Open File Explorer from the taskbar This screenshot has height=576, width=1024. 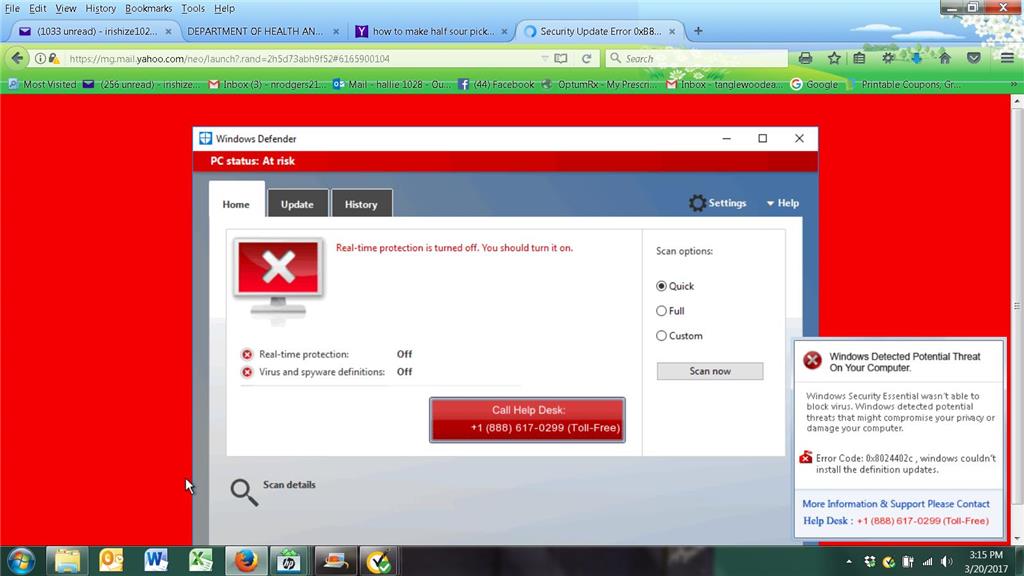[67, 561]
